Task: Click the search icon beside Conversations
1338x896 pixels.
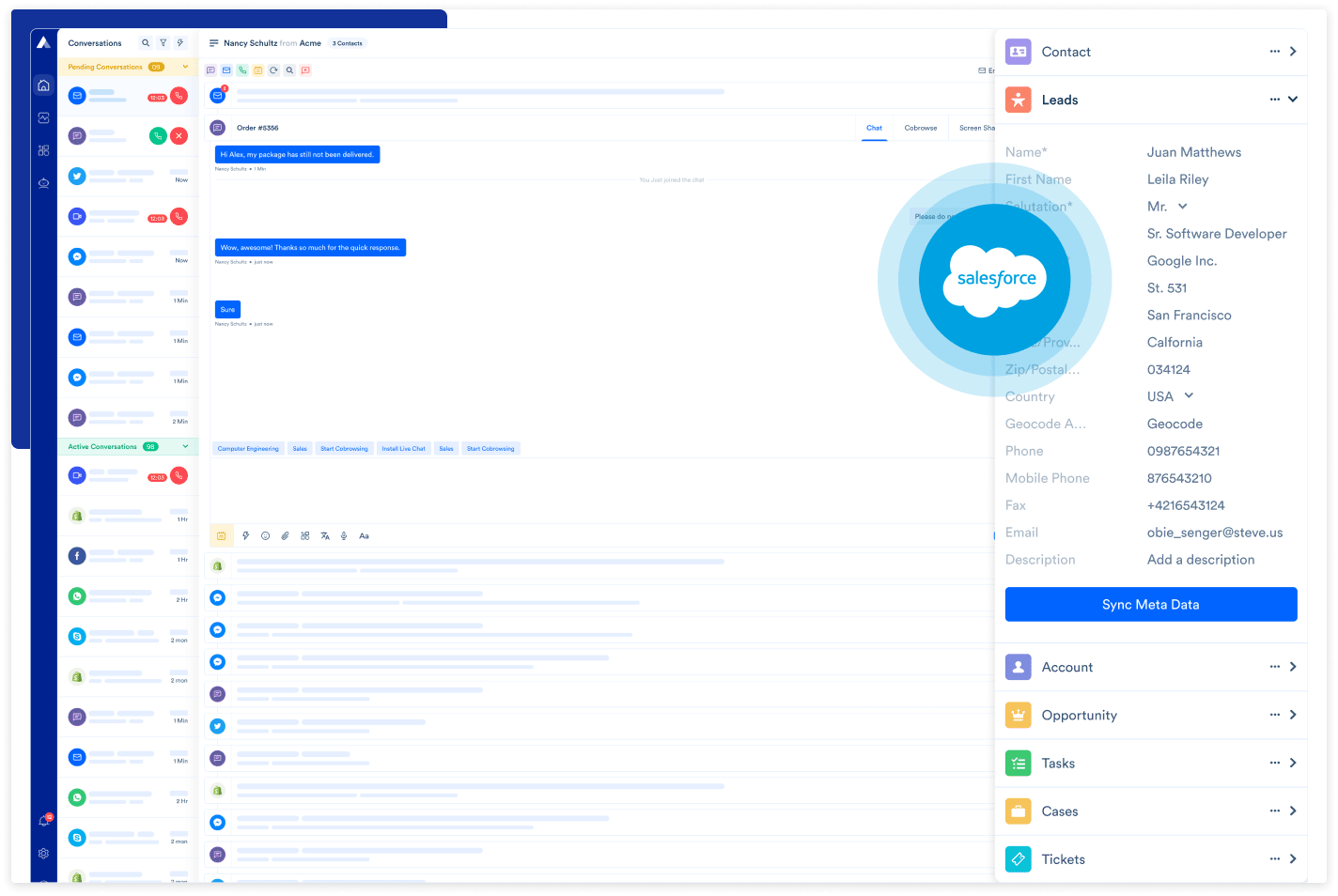Action: point(146,43)
